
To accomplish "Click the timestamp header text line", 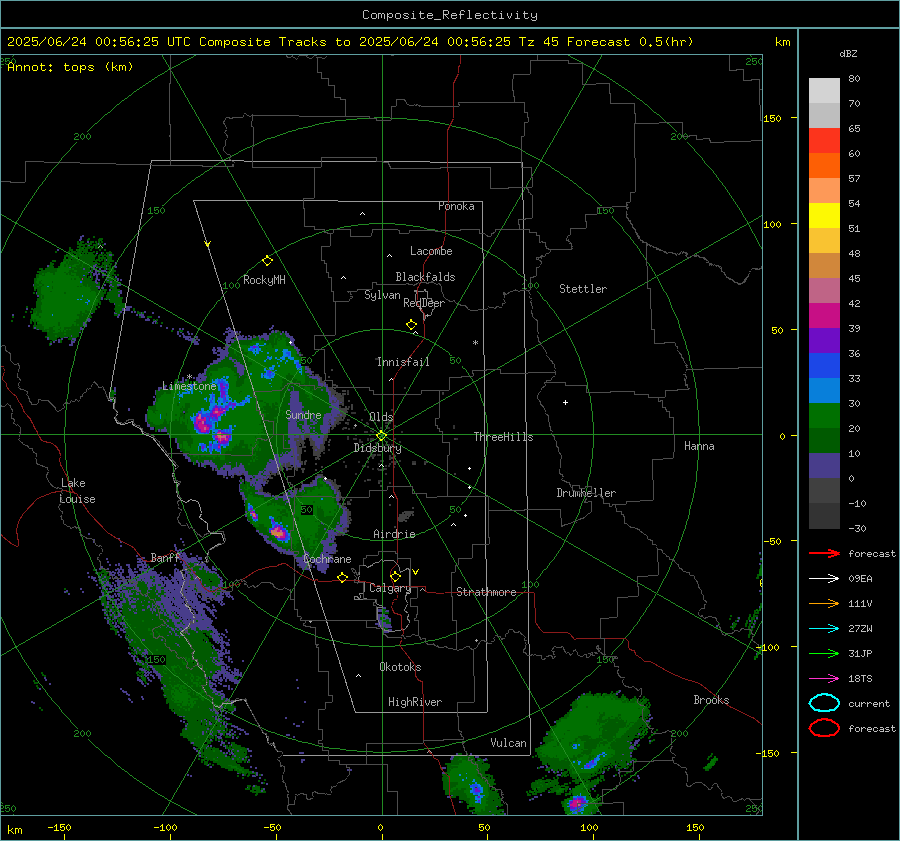I will pyautogui.click(x=350, y=42).
